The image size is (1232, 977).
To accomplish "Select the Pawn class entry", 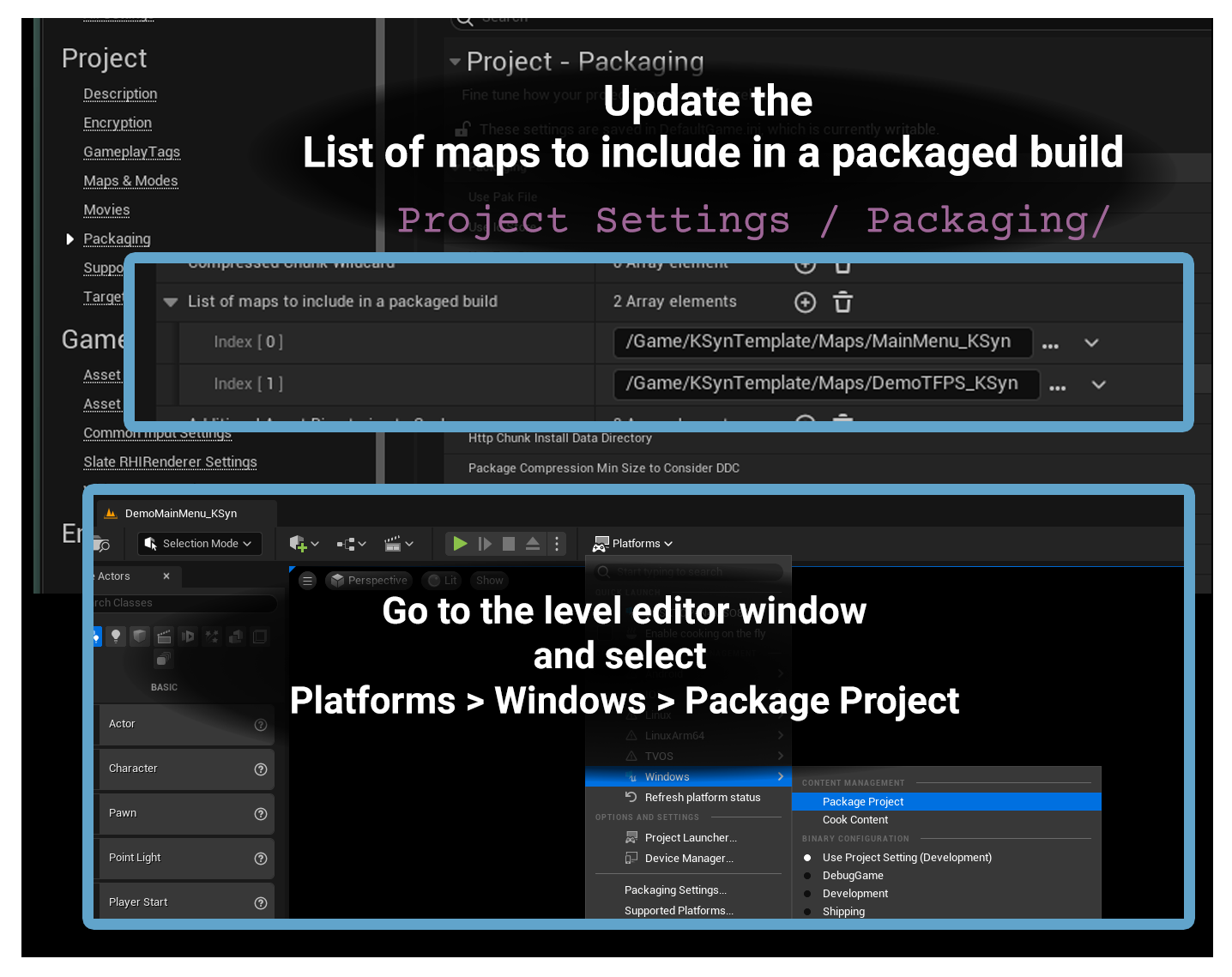I will (x=186, y=813).
